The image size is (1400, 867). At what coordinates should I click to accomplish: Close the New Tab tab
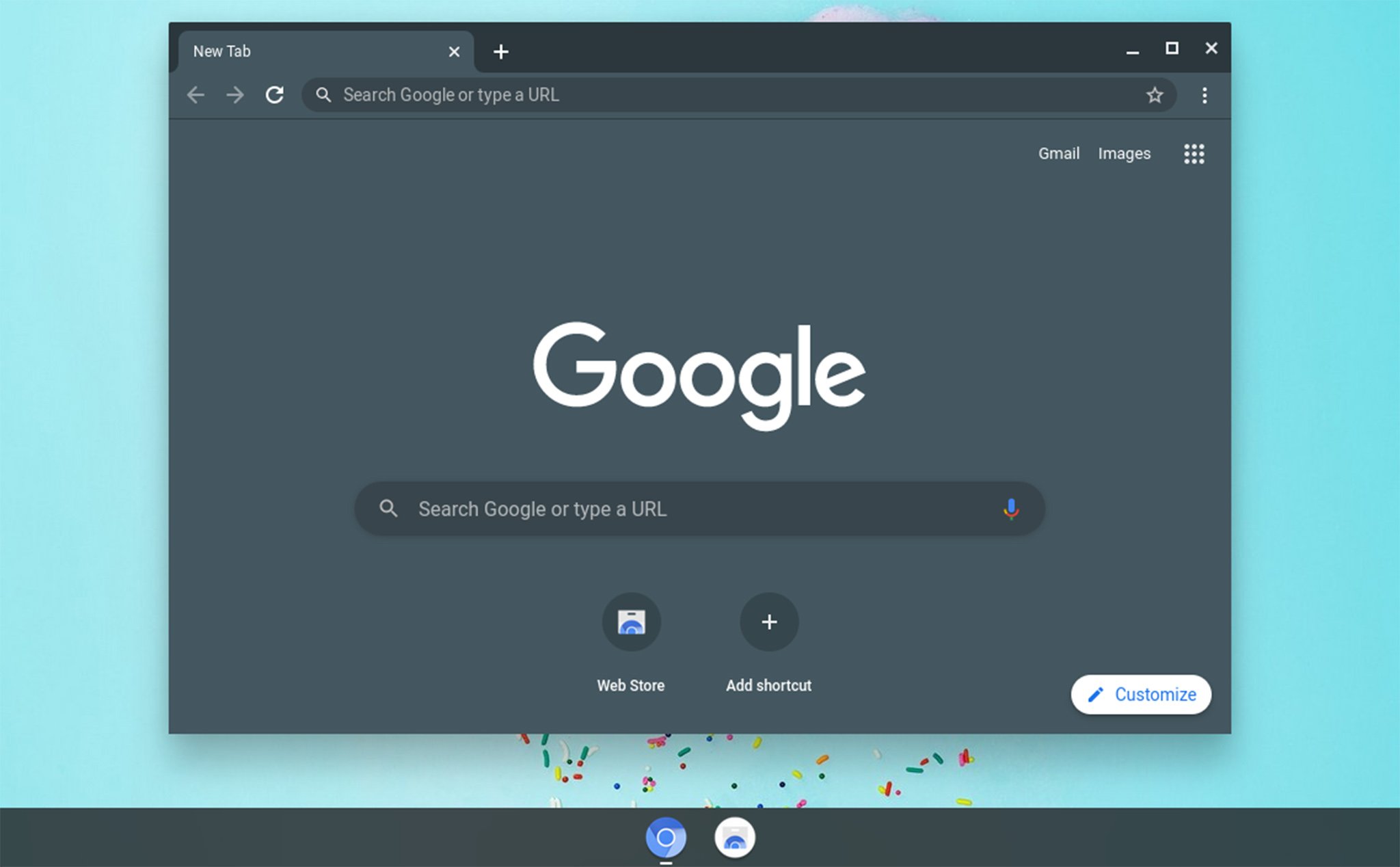pos(454,51)
